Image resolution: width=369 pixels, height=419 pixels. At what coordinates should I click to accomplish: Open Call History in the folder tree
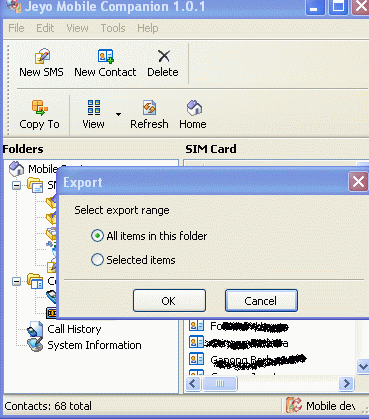click(x=74, y=329)
